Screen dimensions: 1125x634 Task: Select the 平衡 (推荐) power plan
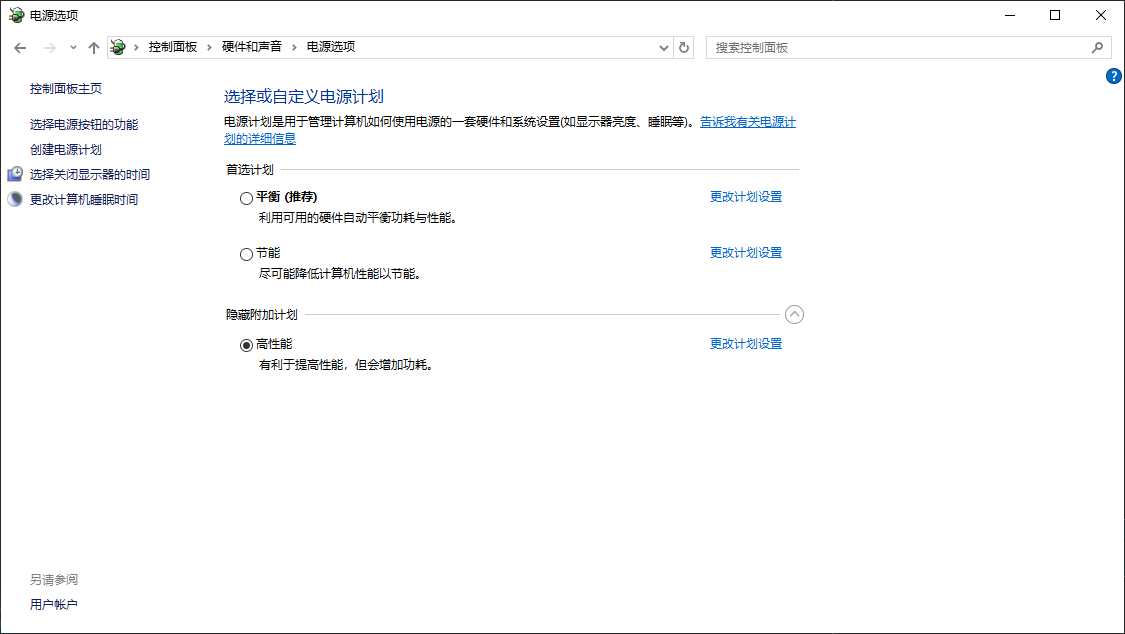click(247, 198)
